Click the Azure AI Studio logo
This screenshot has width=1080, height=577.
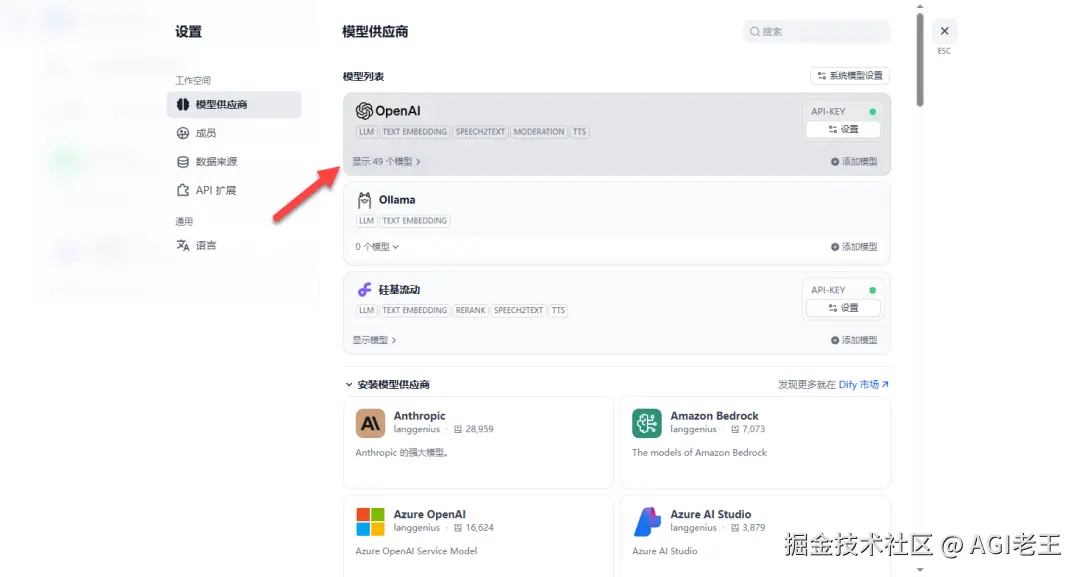[x=647, y=522]
